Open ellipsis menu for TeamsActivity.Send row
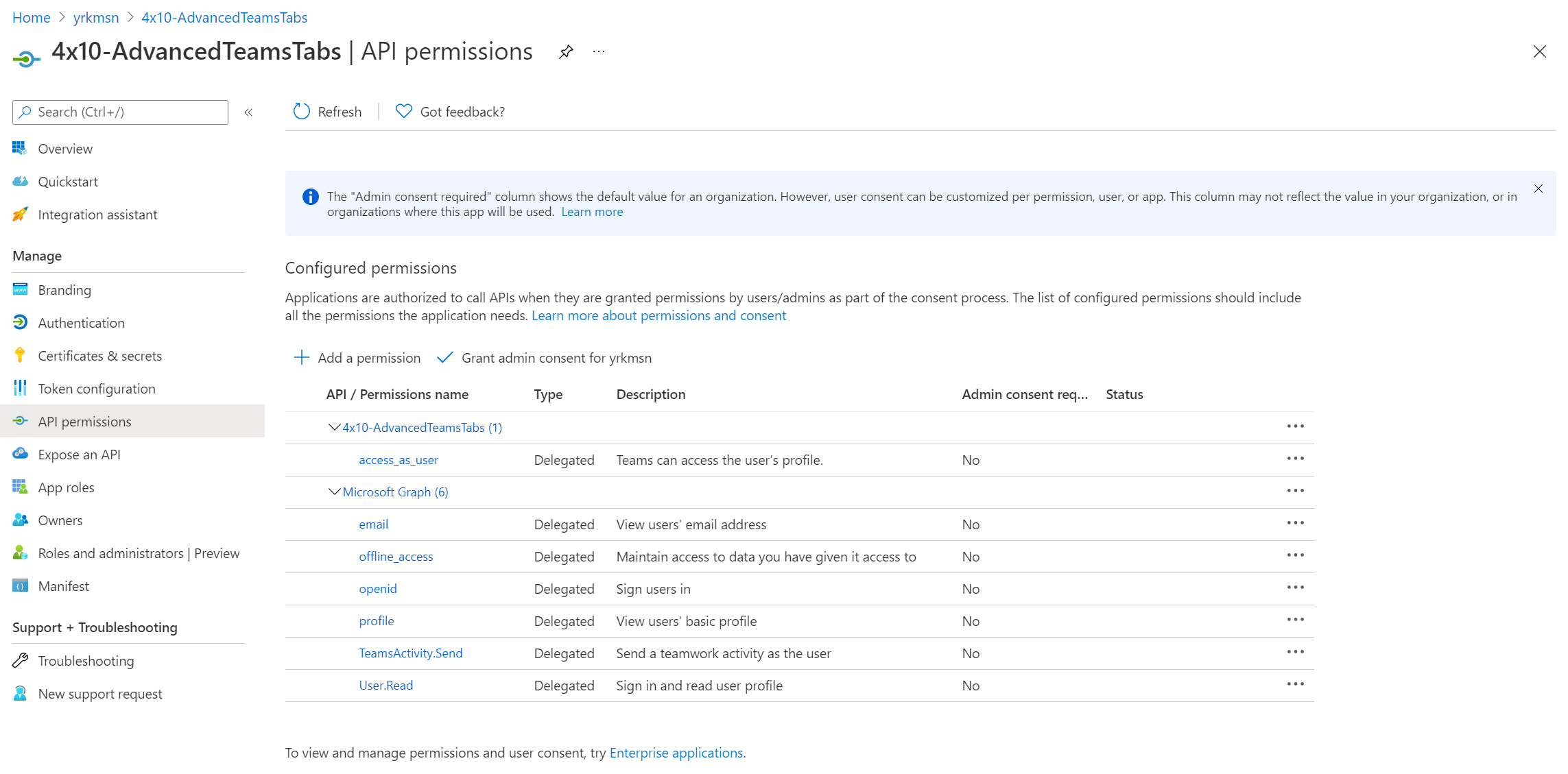1568x774 pixels. 1295,652
